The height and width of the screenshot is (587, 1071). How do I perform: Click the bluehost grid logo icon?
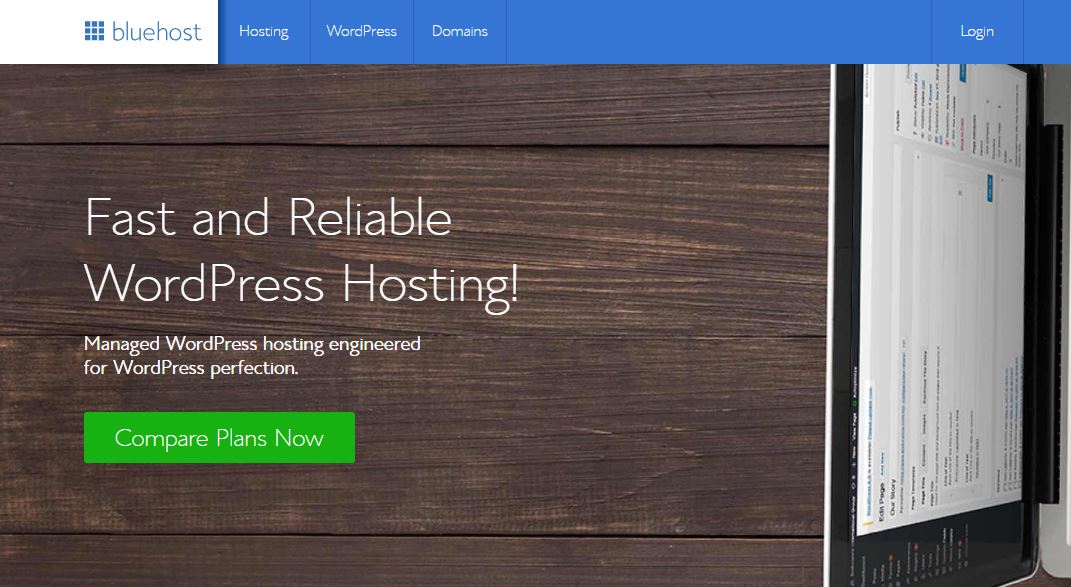tap(94, 31)
